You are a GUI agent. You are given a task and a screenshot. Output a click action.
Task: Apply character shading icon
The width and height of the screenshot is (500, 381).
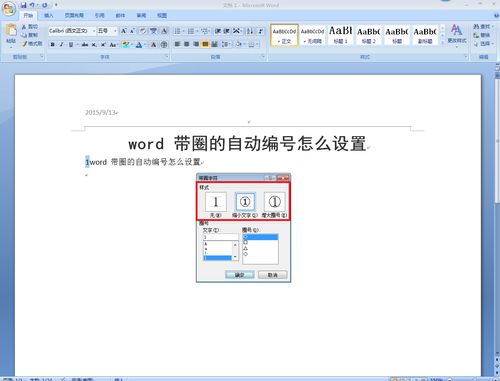(x=153, y=44)
